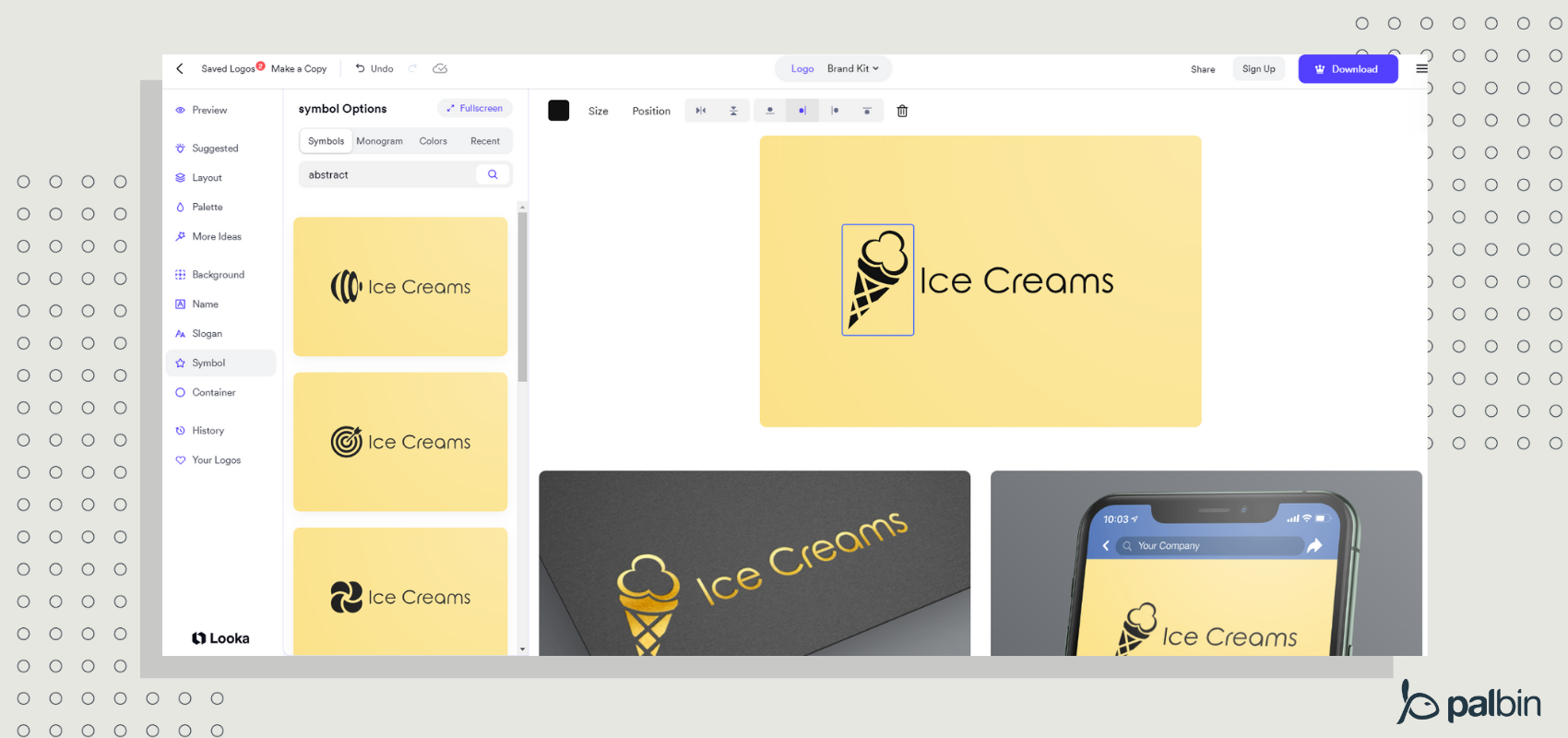Open the hamburger menu
This screenshot has height=738, width=1568.
coord(1421,68)
